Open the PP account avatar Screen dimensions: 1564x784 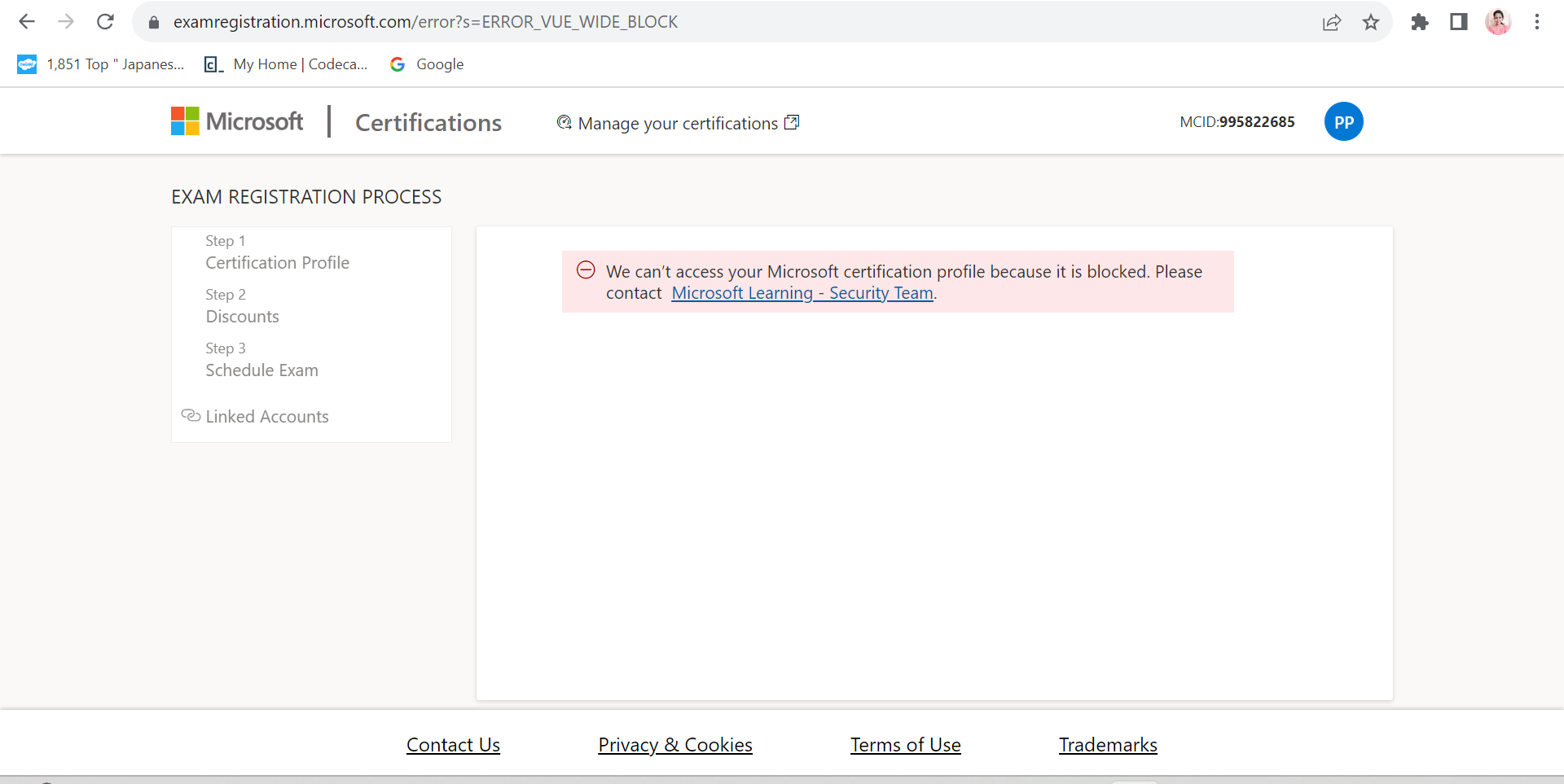[x=1344, y=121]
